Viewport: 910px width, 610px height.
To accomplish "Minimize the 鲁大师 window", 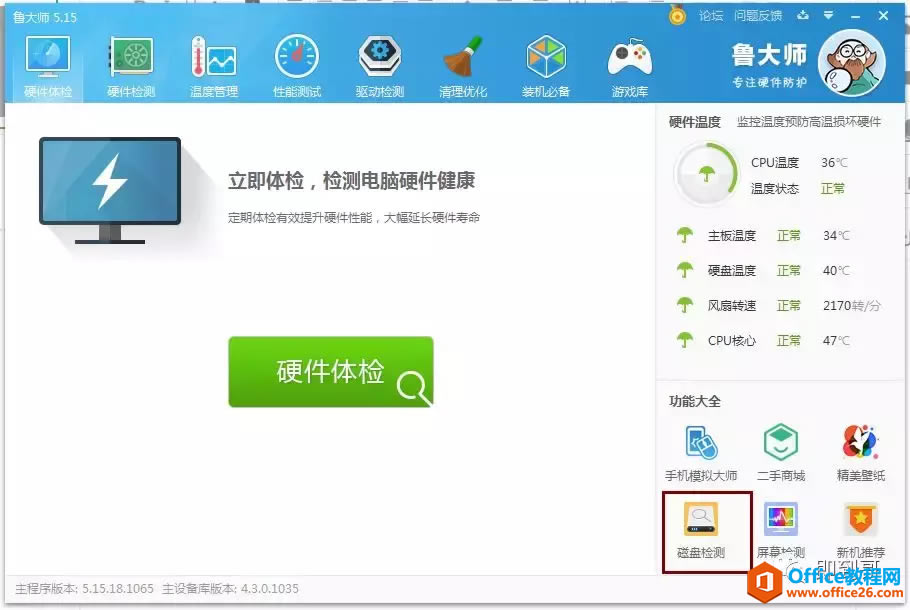I will 855,17.
